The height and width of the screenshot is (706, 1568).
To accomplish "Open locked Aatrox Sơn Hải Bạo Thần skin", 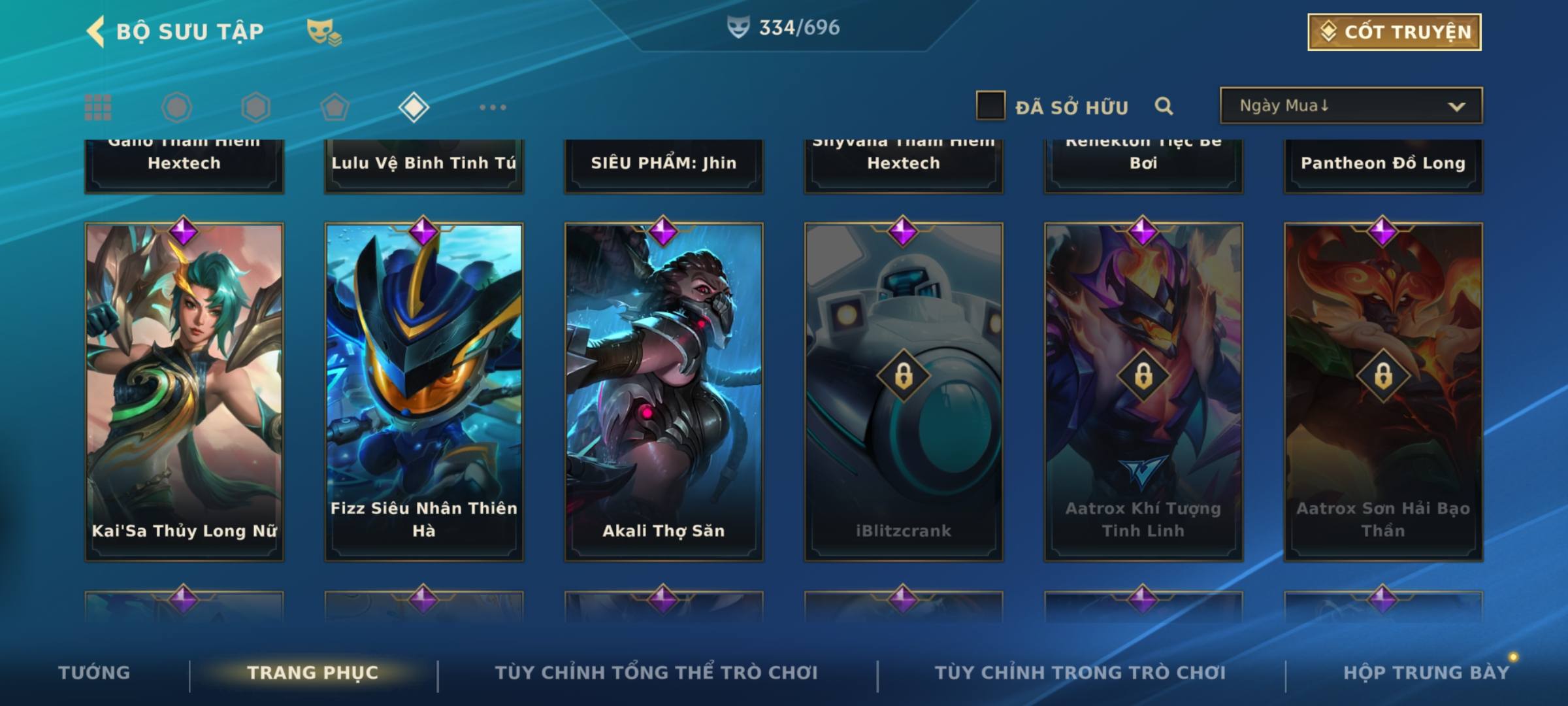I will 1383,392.
